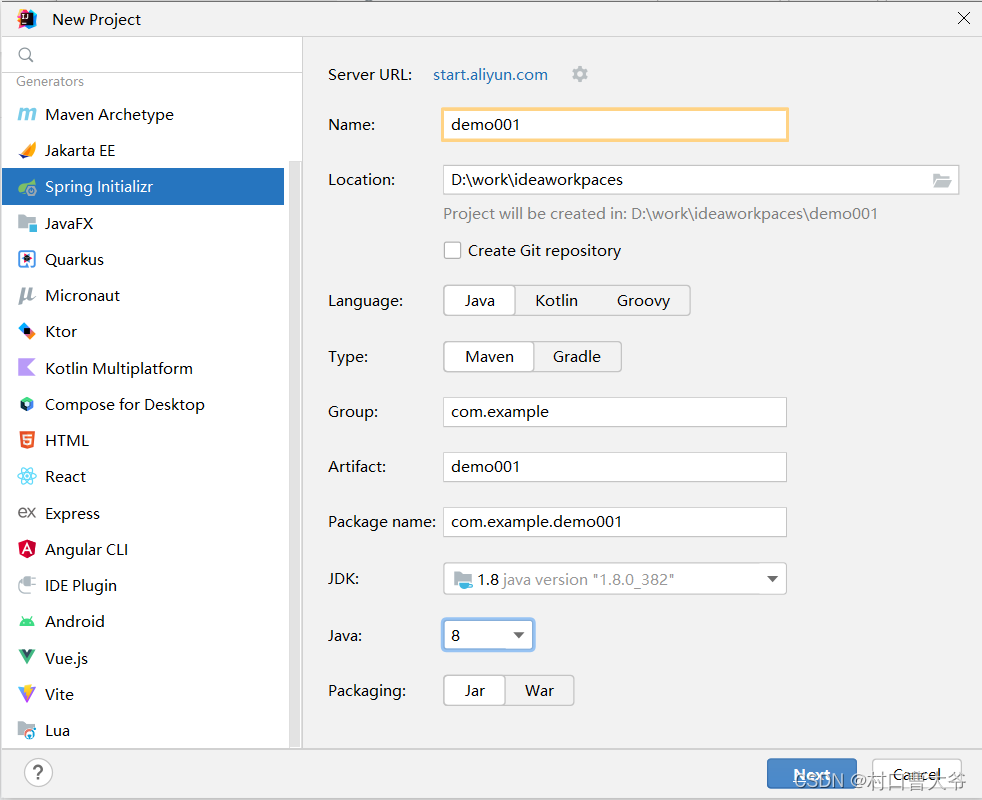Click the Lua folder icon
The image size is (982, 800).
tap(27, 730)
